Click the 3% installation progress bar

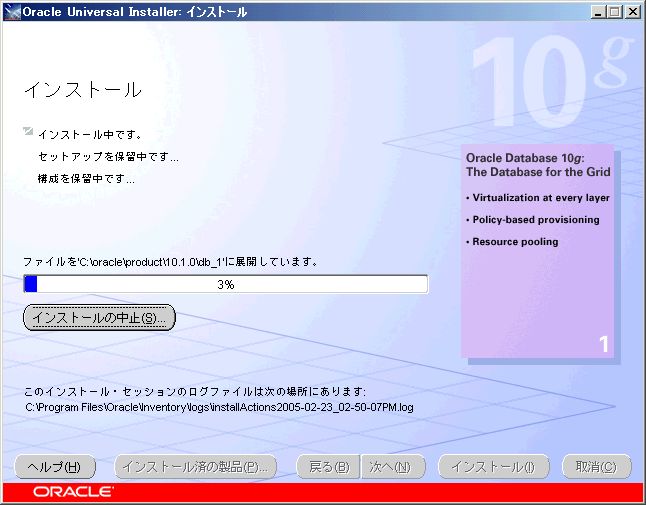click(226, 284)
